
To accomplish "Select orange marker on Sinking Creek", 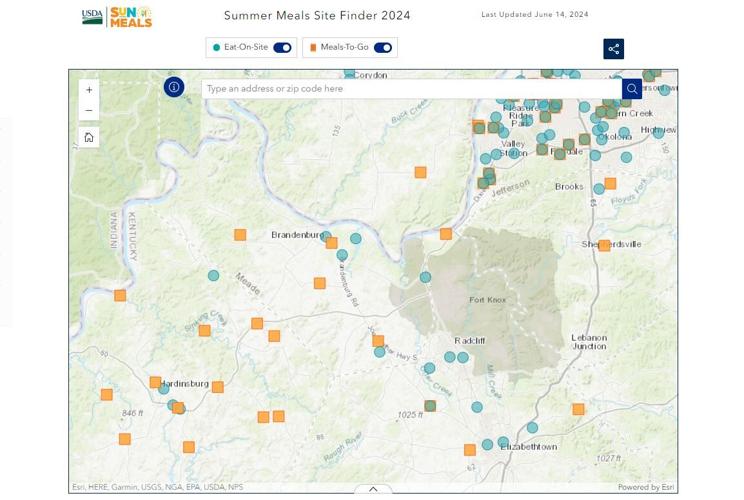I will (x=205, y=331).
